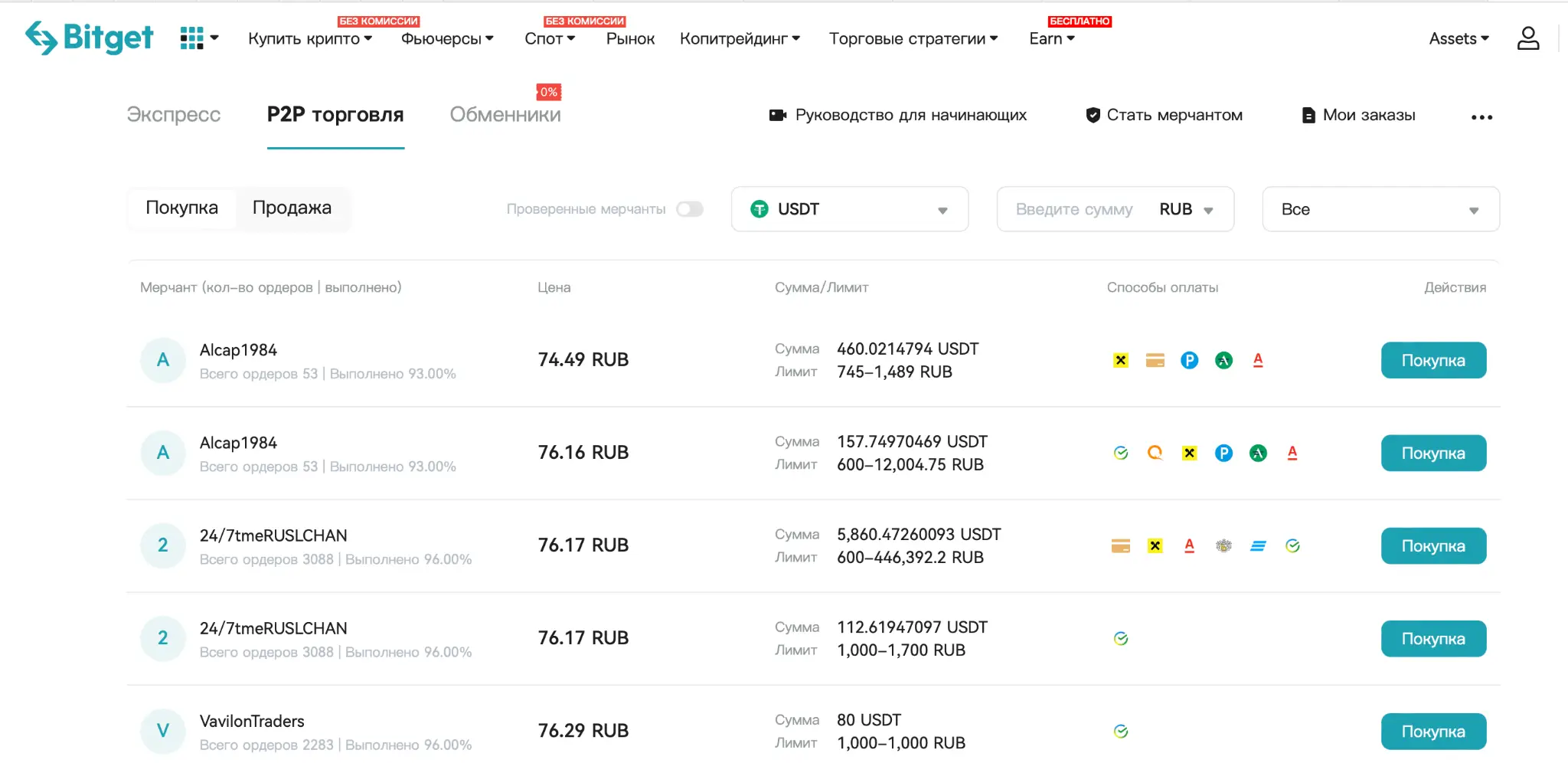The height and width of the screenshot is (776, 1568).
Task: Expand the Earn menu
Action: pos(1052,38)
